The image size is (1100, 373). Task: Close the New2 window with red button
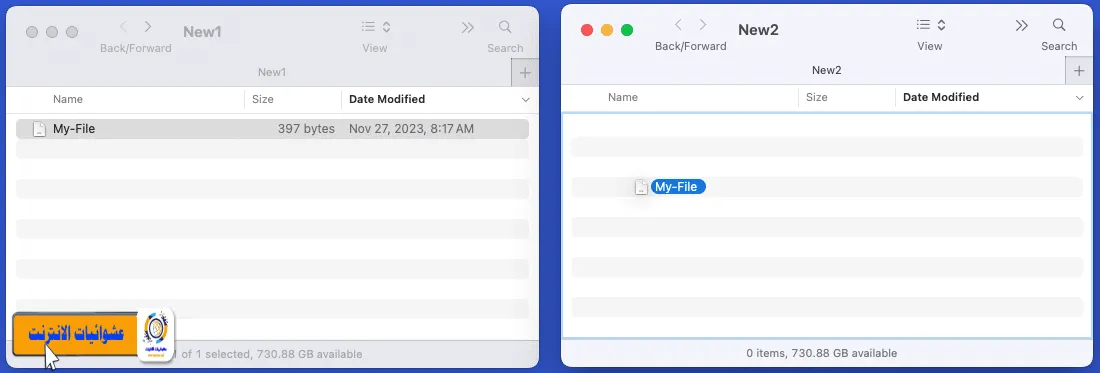click(x=587, y=30)
